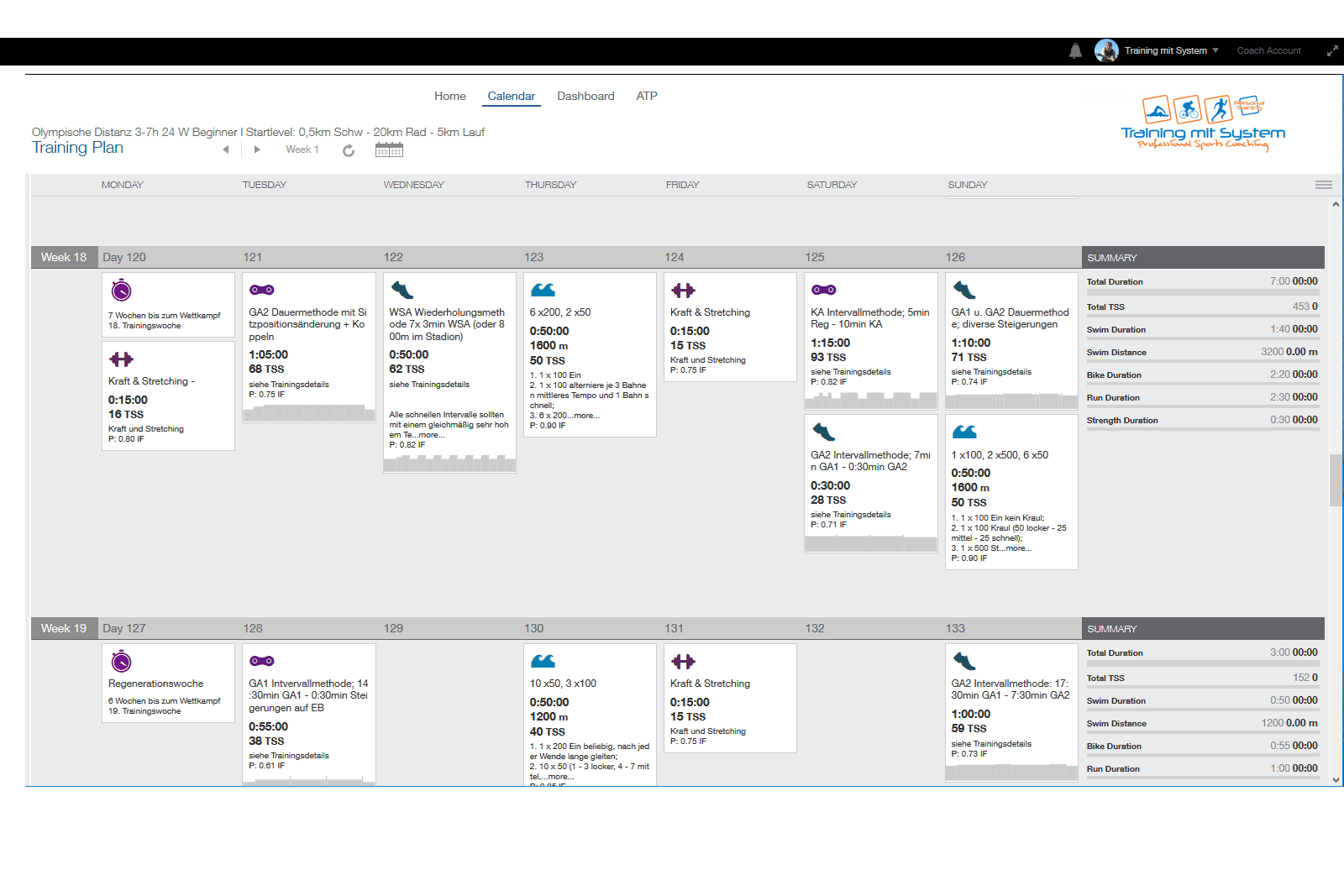Click the refresh icon beside Week 1

pyautogui.click(x=349, y=150)
